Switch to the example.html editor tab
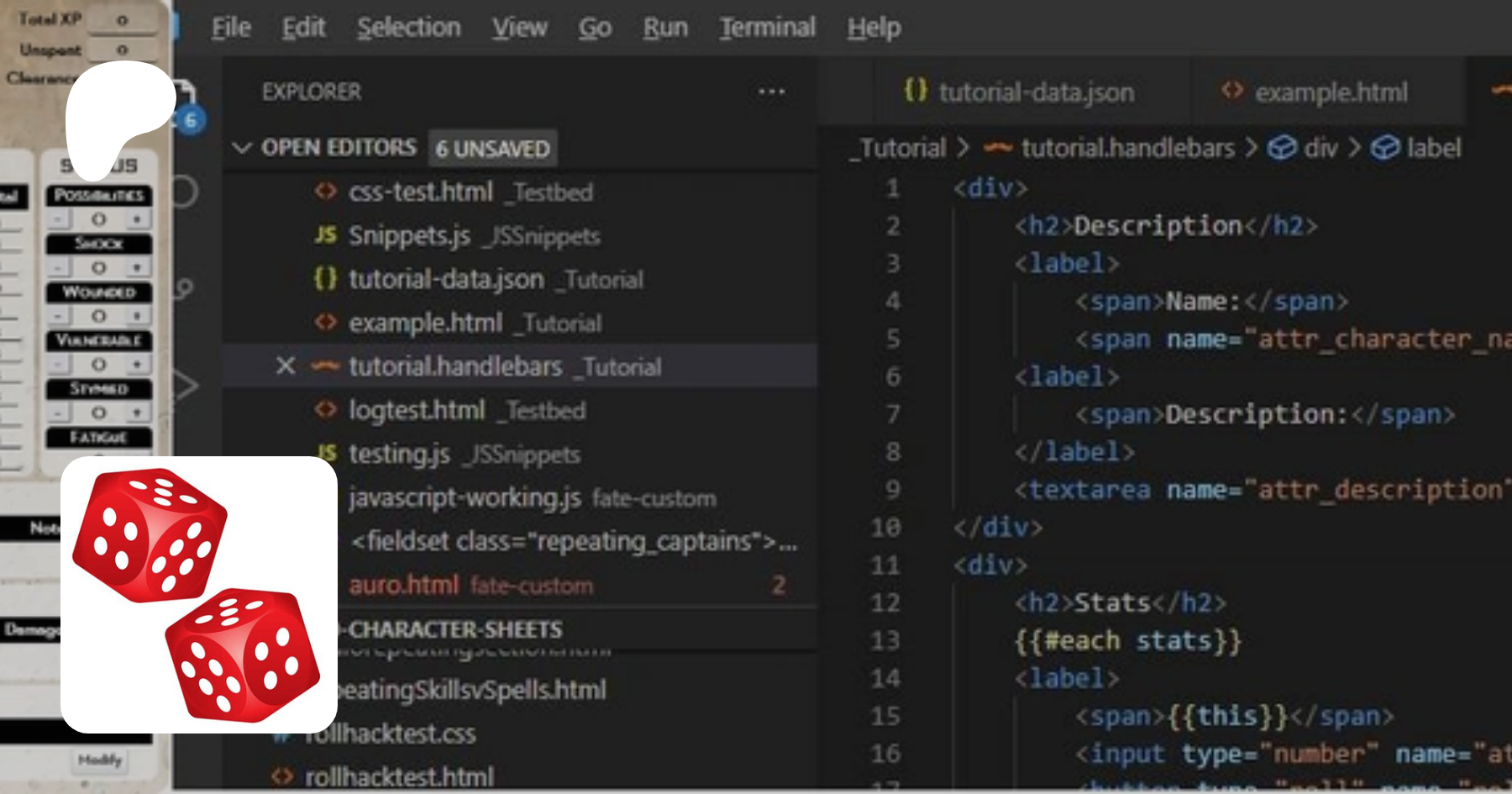The height and width of the screenshot is (794, 1512). (x=1330, y=92)
